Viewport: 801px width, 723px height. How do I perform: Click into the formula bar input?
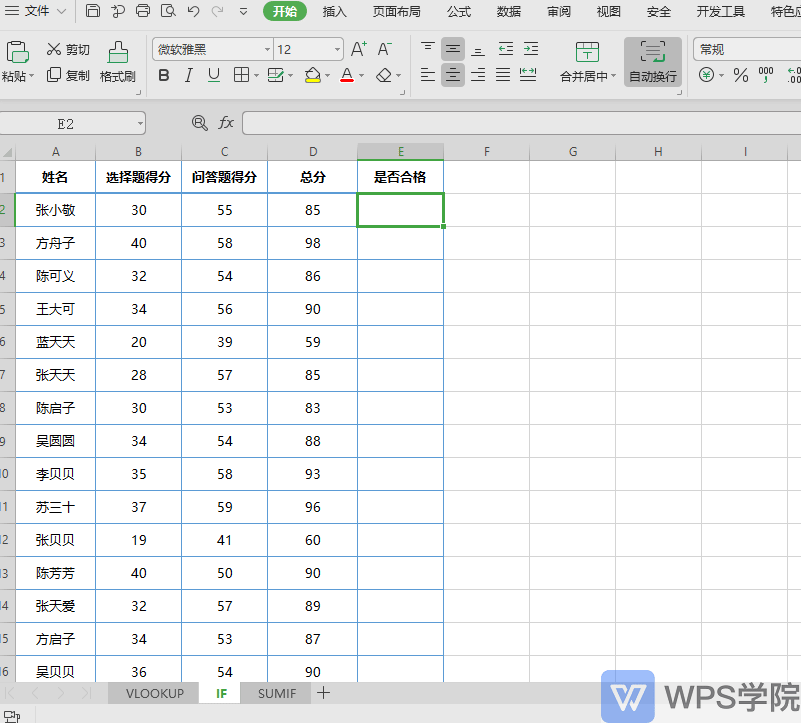[x=521, y=123]
